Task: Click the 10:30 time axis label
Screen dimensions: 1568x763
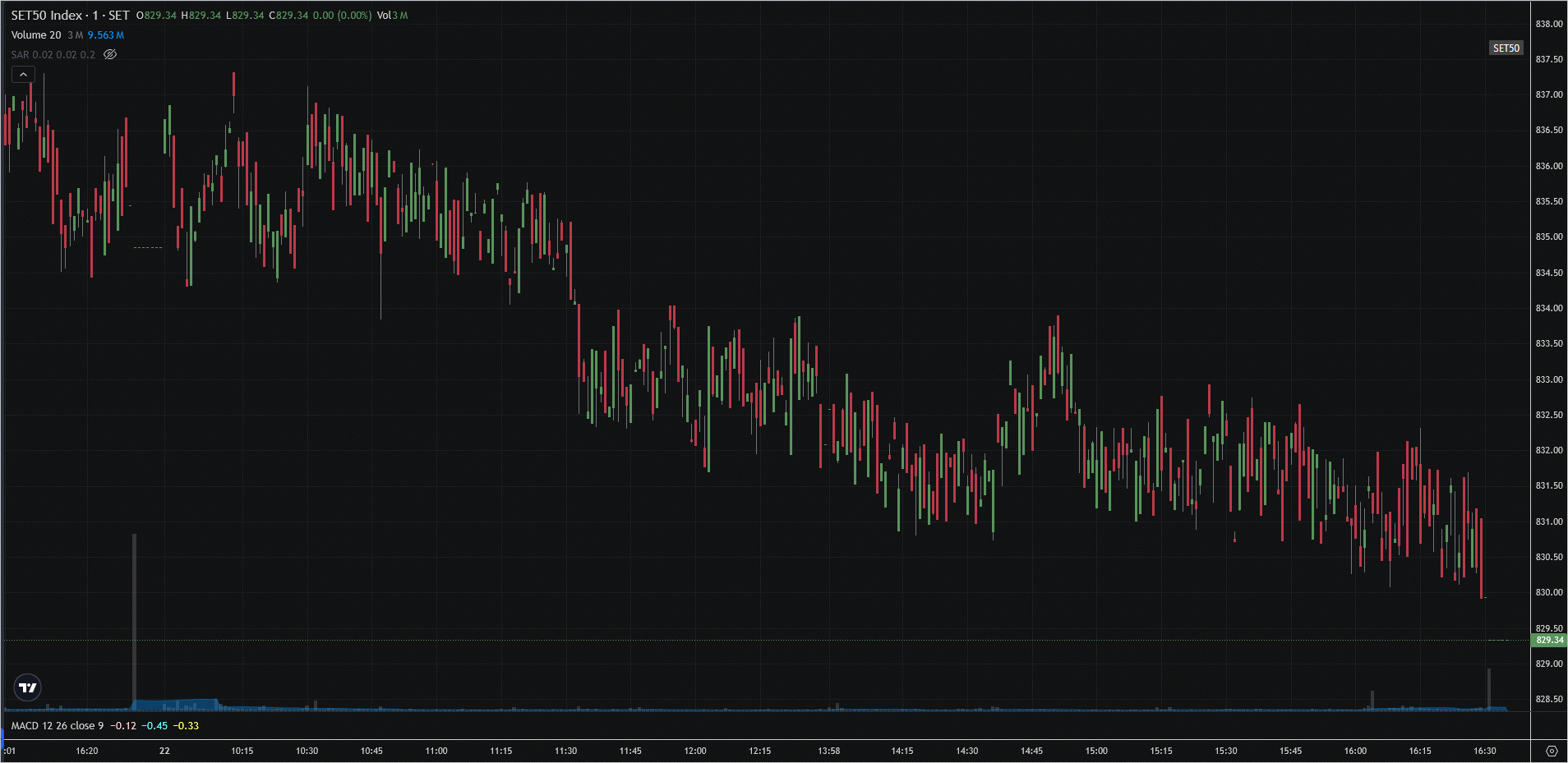Action: pyautogui.click(x=307, y=751)
